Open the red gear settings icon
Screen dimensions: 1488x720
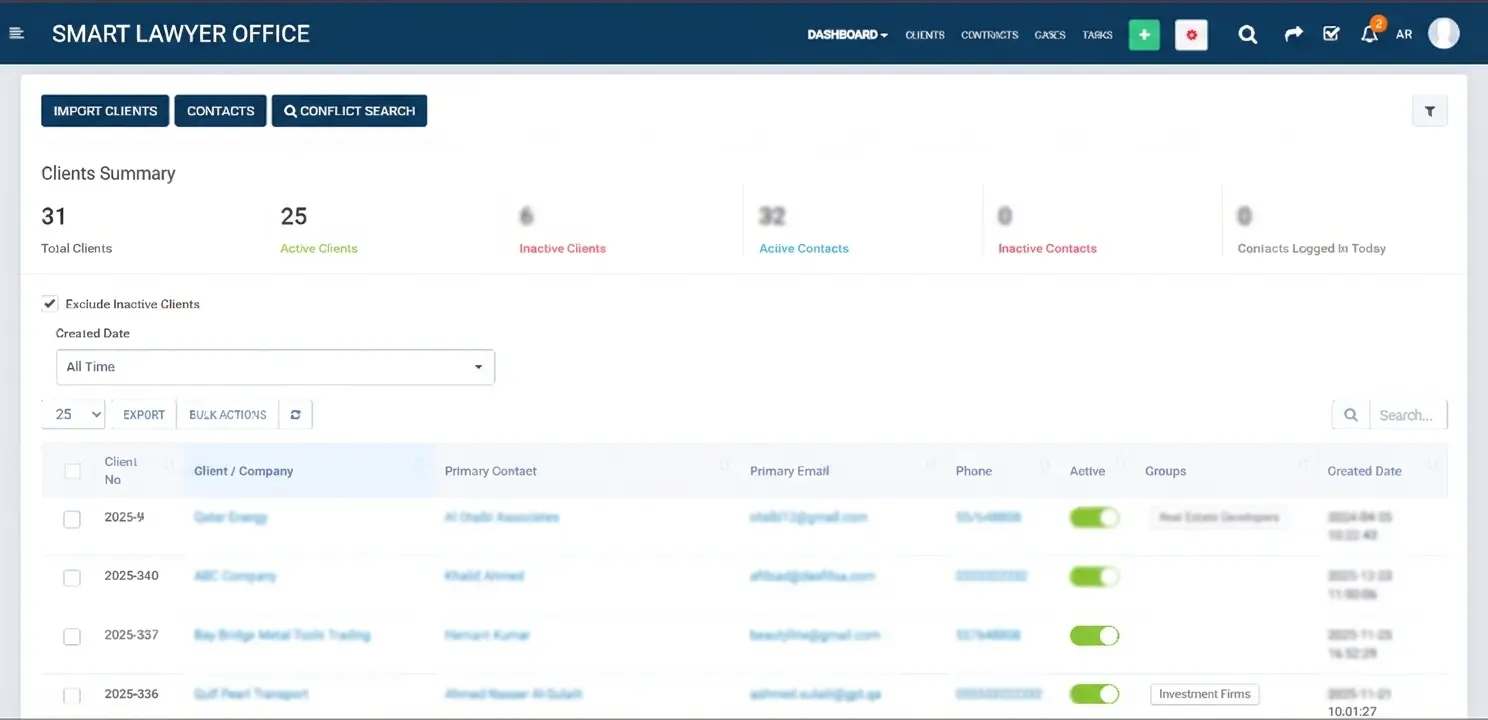[x=1191, y=34]
